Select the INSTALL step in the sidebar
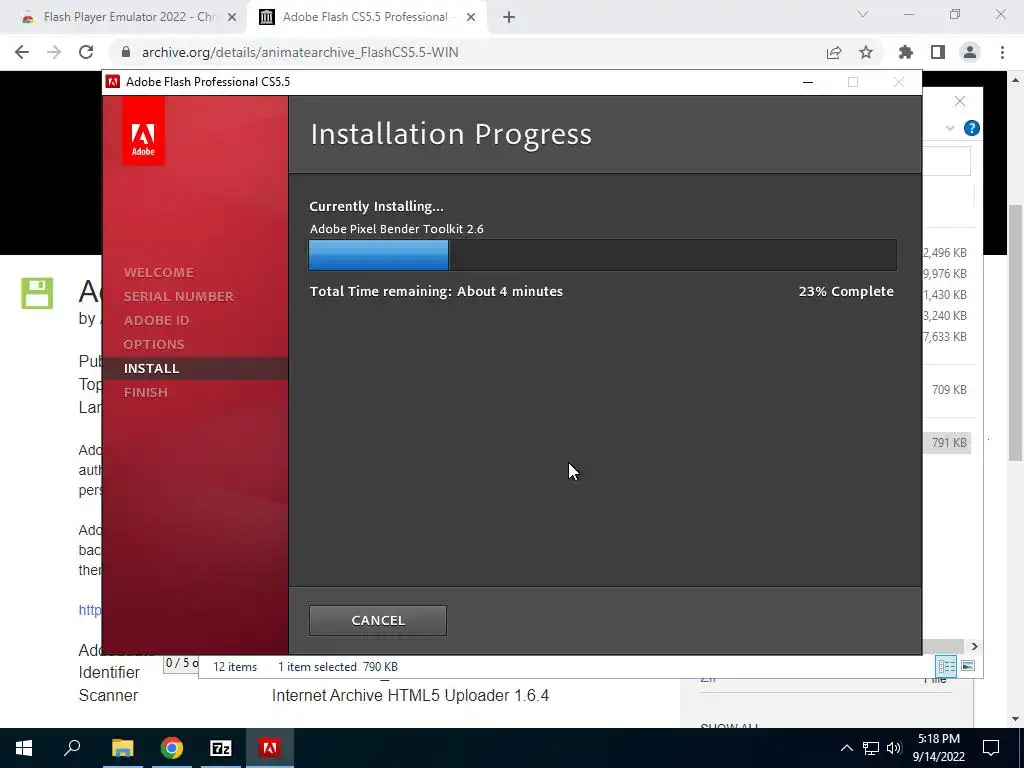This screenshot has width=1024, height=768. pos(152,368)
